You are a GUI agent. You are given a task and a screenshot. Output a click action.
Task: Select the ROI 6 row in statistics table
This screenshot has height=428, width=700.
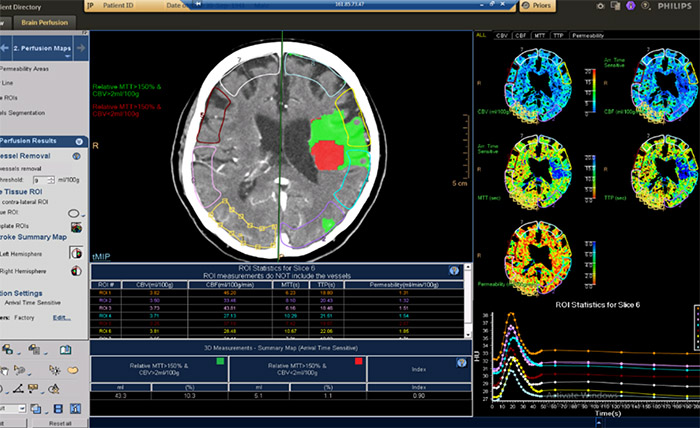pos(277,331)
